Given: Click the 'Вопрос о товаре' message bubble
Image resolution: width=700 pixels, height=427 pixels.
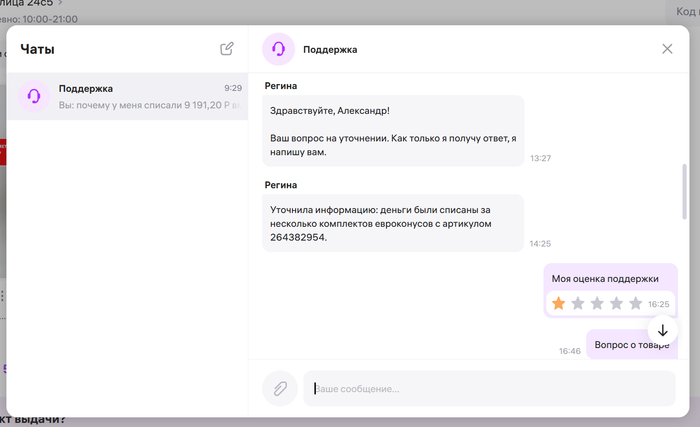Looking at the screenshot, I should [630, 344].
